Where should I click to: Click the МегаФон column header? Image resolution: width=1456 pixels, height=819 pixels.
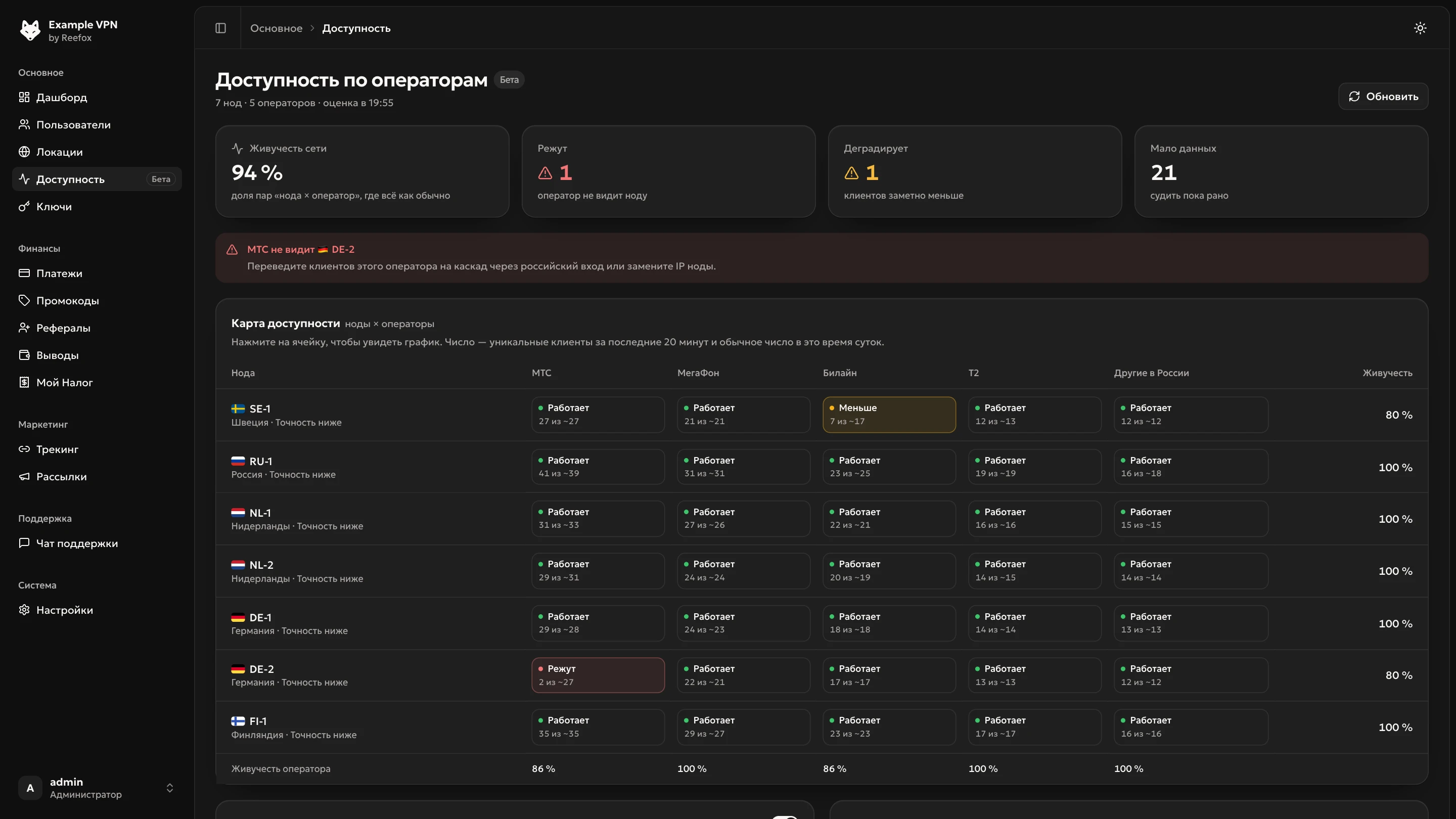click(x=698, y=373)
